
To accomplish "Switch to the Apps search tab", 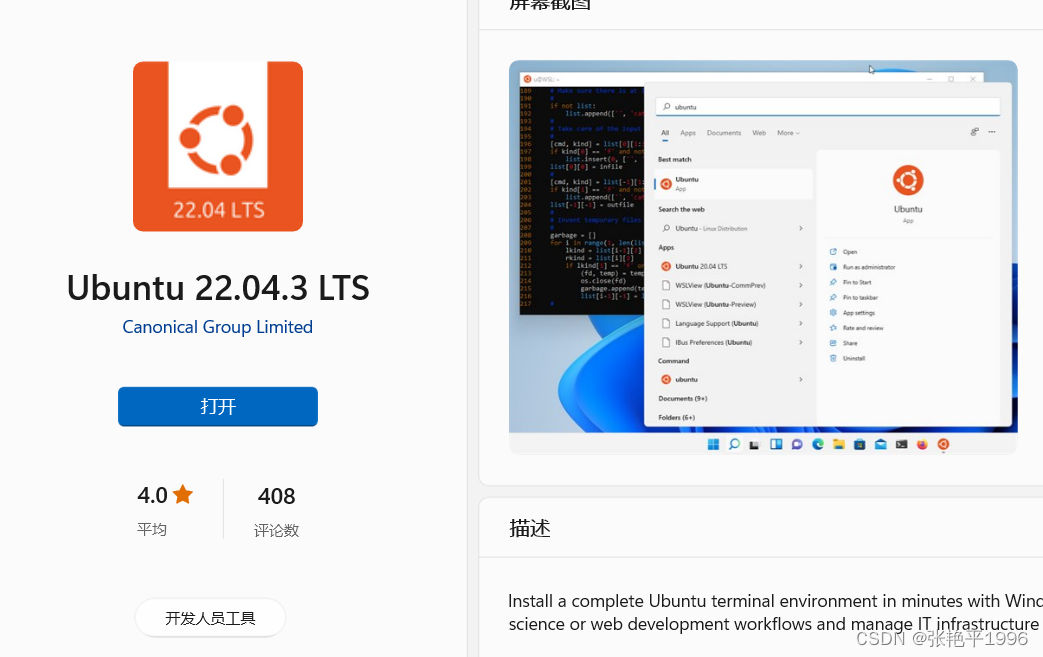I will point(687,133).
